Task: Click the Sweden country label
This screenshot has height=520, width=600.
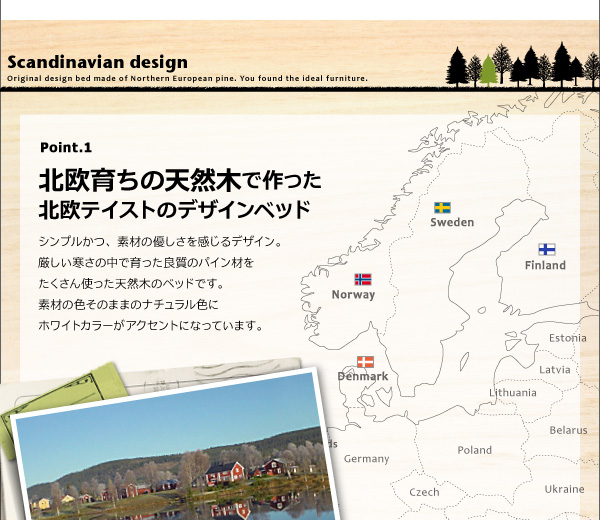Action: tap(452, 223)
